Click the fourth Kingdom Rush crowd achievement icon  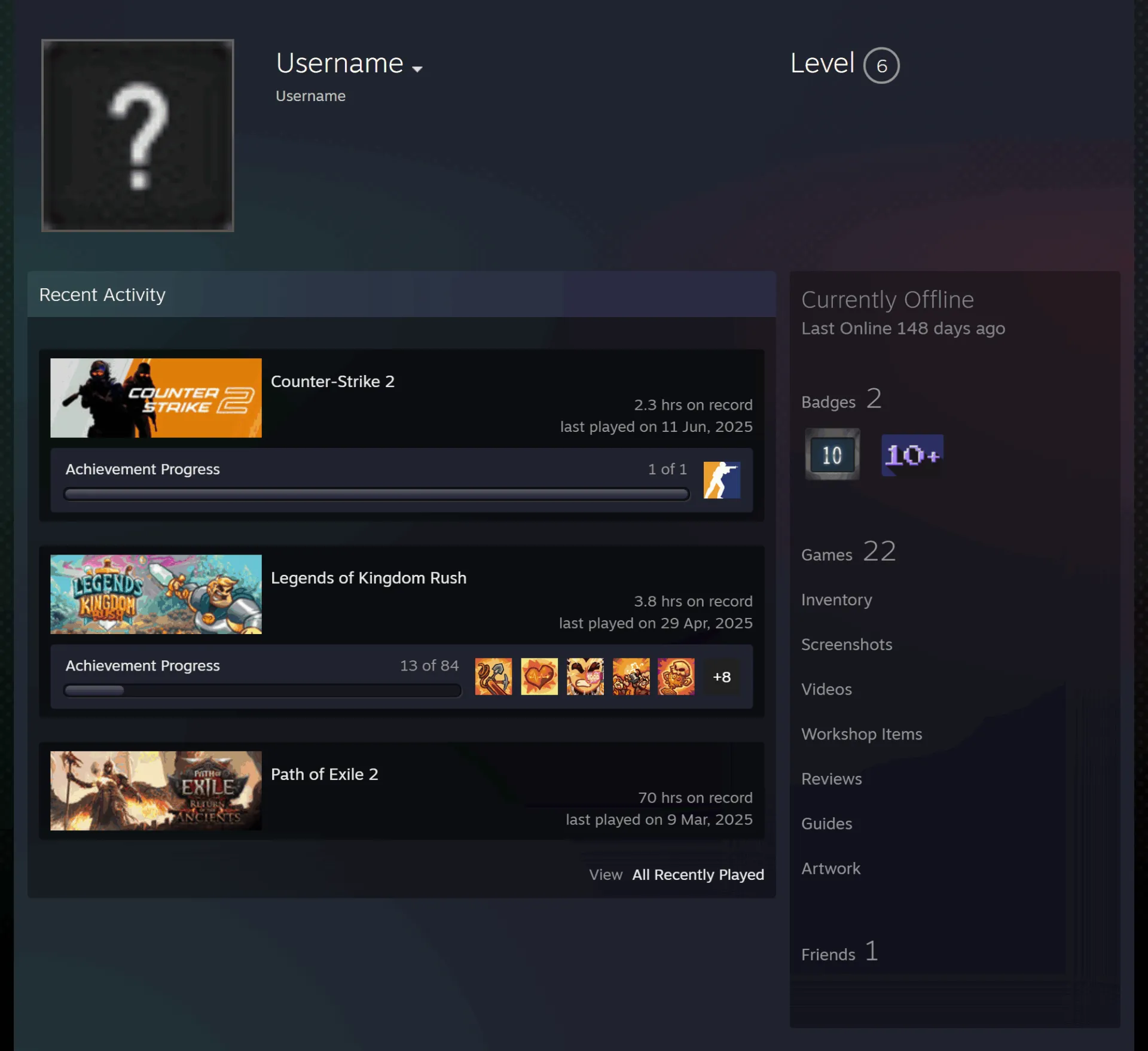pos(631,677)
